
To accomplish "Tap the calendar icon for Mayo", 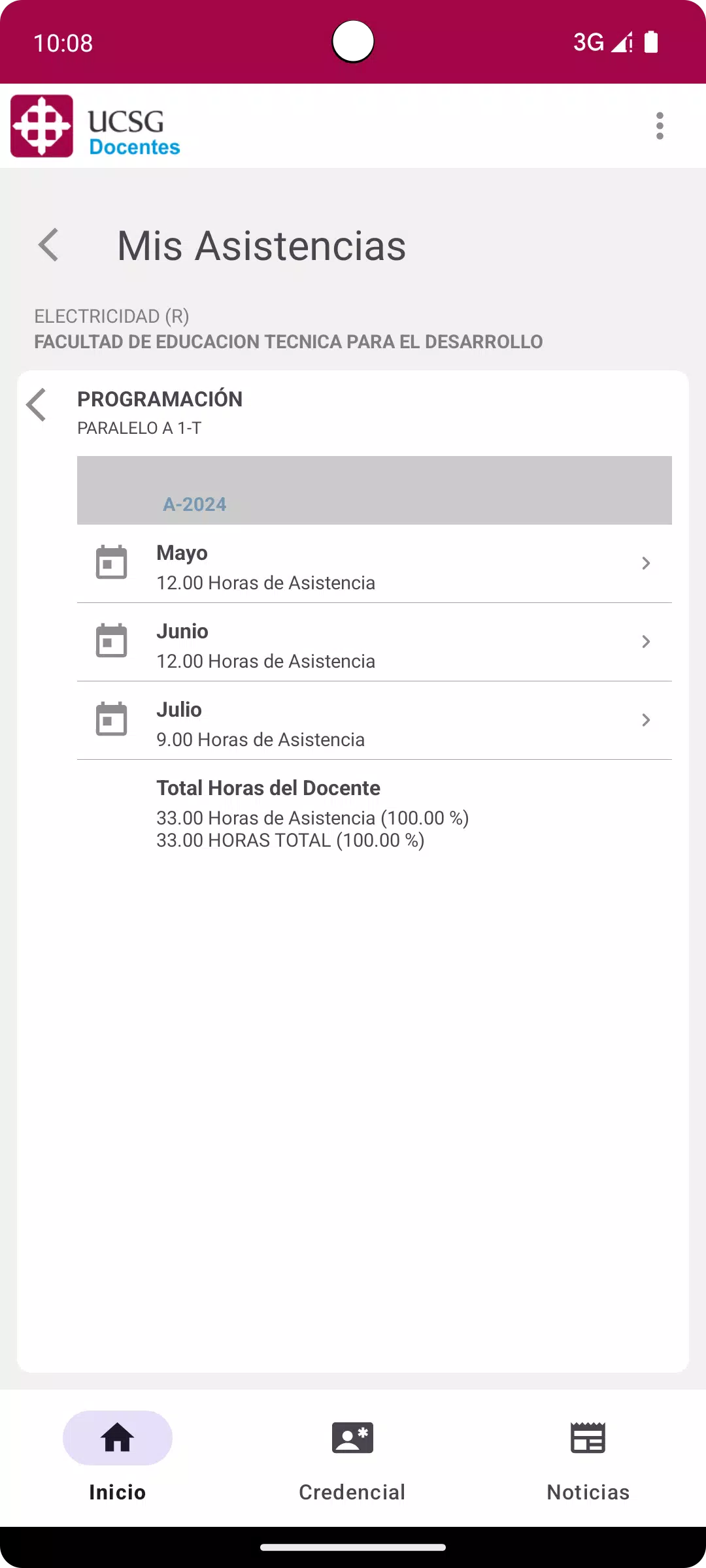I will [x=112, y=563].
